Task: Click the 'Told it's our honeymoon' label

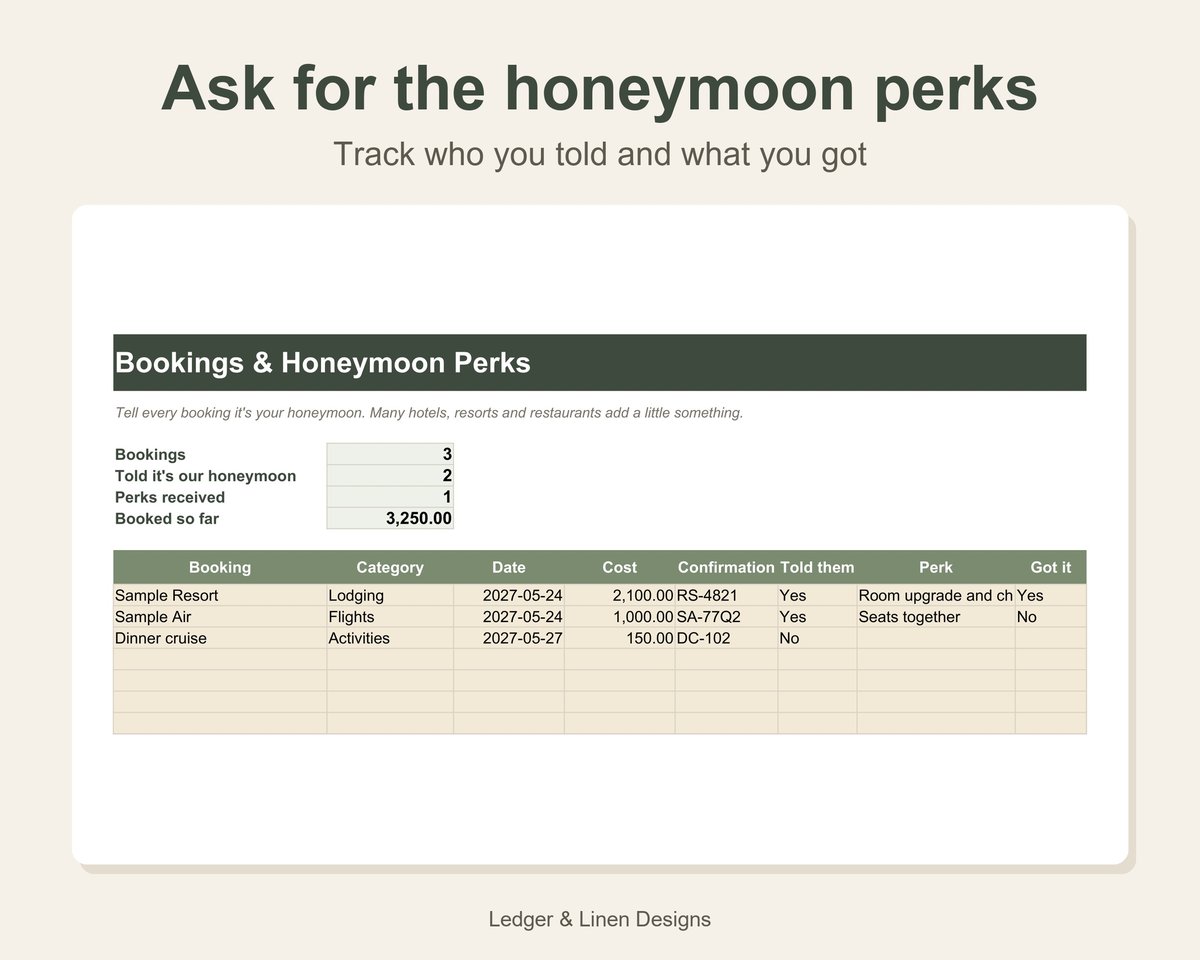Action: [x=205, y=476]
